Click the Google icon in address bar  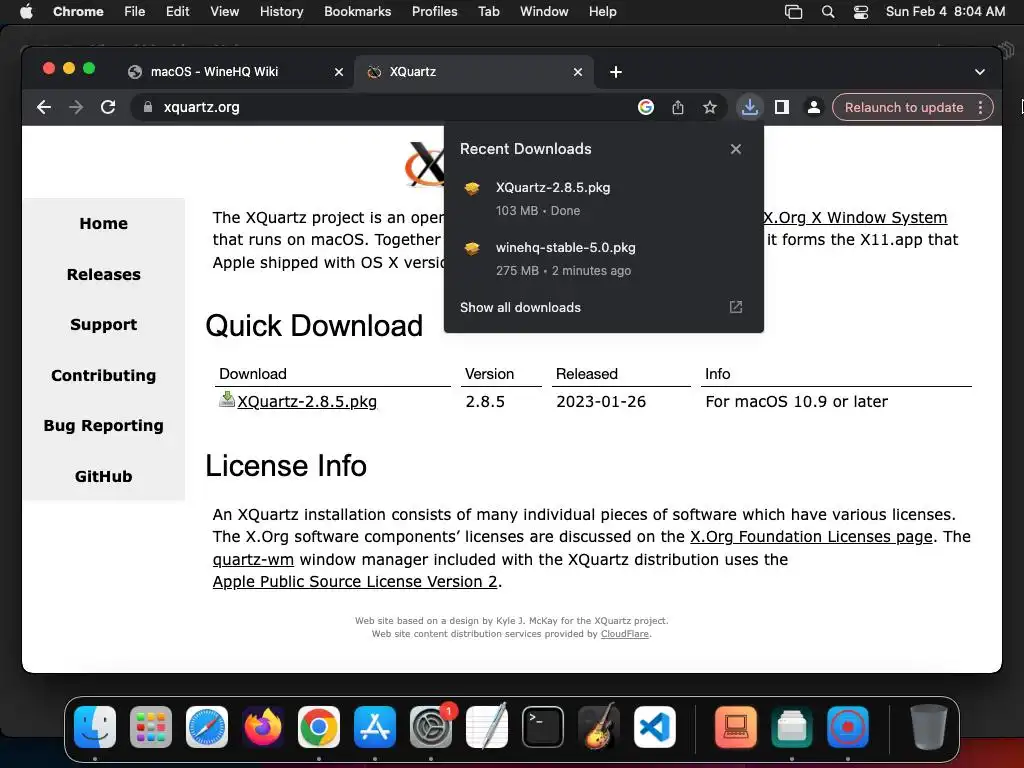click(x=645, y=107)
